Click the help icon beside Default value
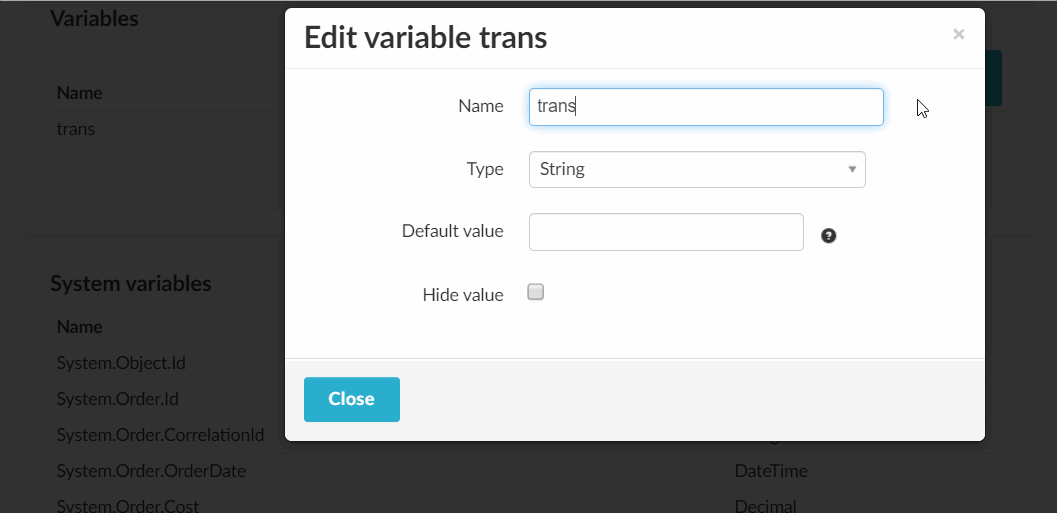This screenshot has width=1057, height=513. (828, 236)
